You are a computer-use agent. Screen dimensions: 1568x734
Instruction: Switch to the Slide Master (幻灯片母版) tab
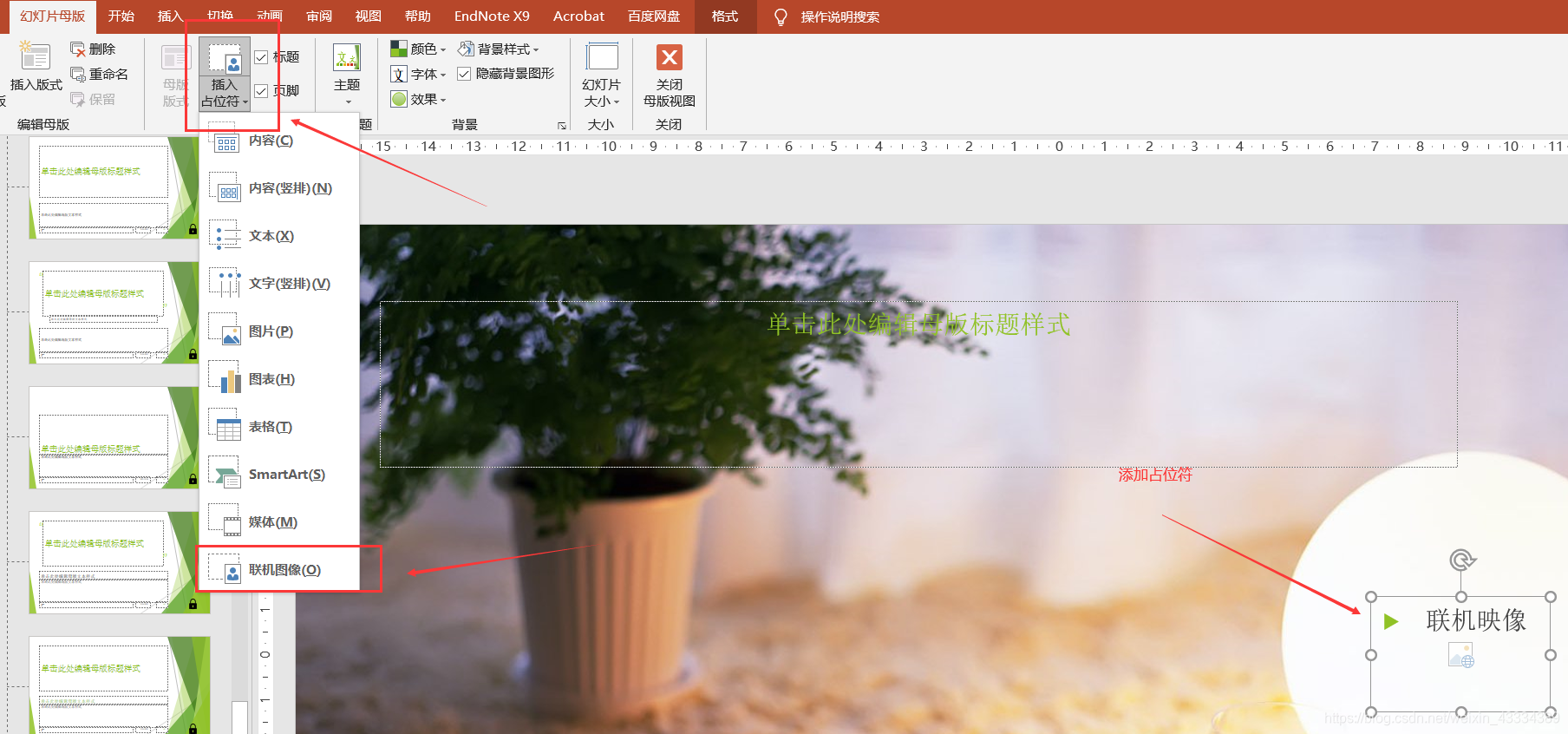click(x=52, y=16)
